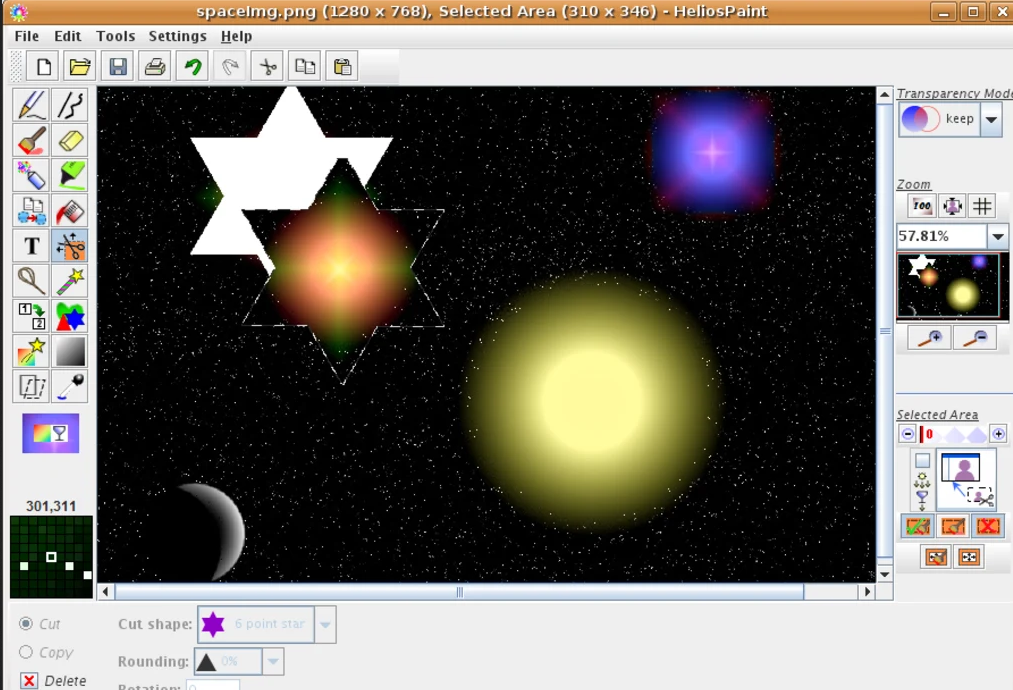Click the Undo green arrow icon

[192, 67]
